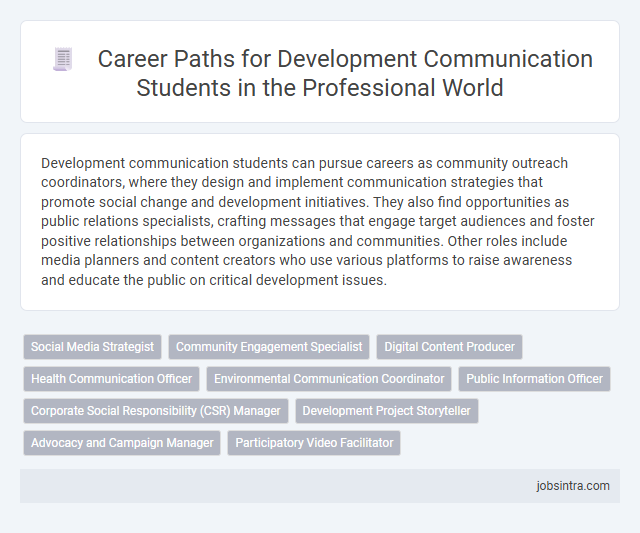The width and height of the screenshot is (640, 533).
Task: Click the Public Information Officer tag
Action: [534, 379]
